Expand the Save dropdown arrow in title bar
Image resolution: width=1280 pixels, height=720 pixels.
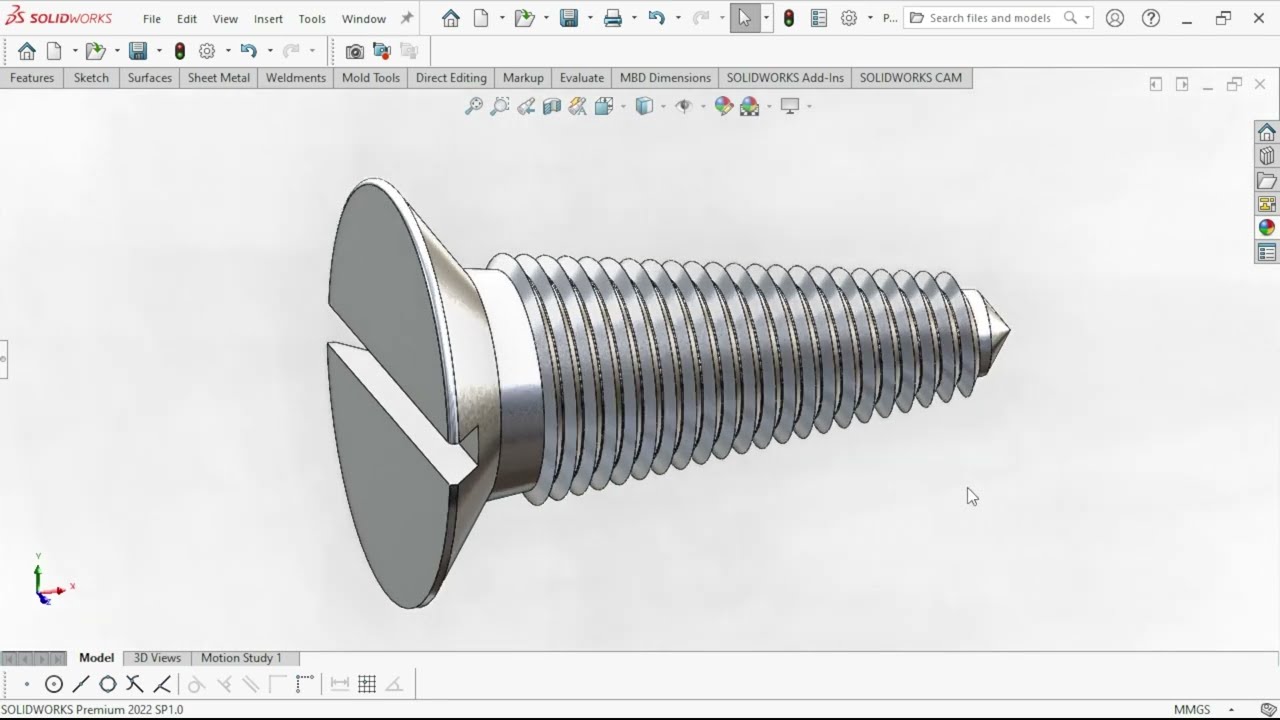tap(590, 18)
